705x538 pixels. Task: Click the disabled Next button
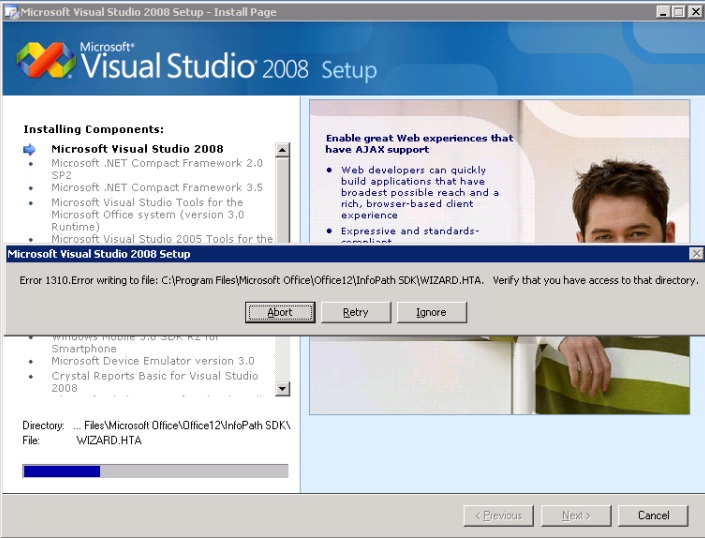(x=576, y=515)
